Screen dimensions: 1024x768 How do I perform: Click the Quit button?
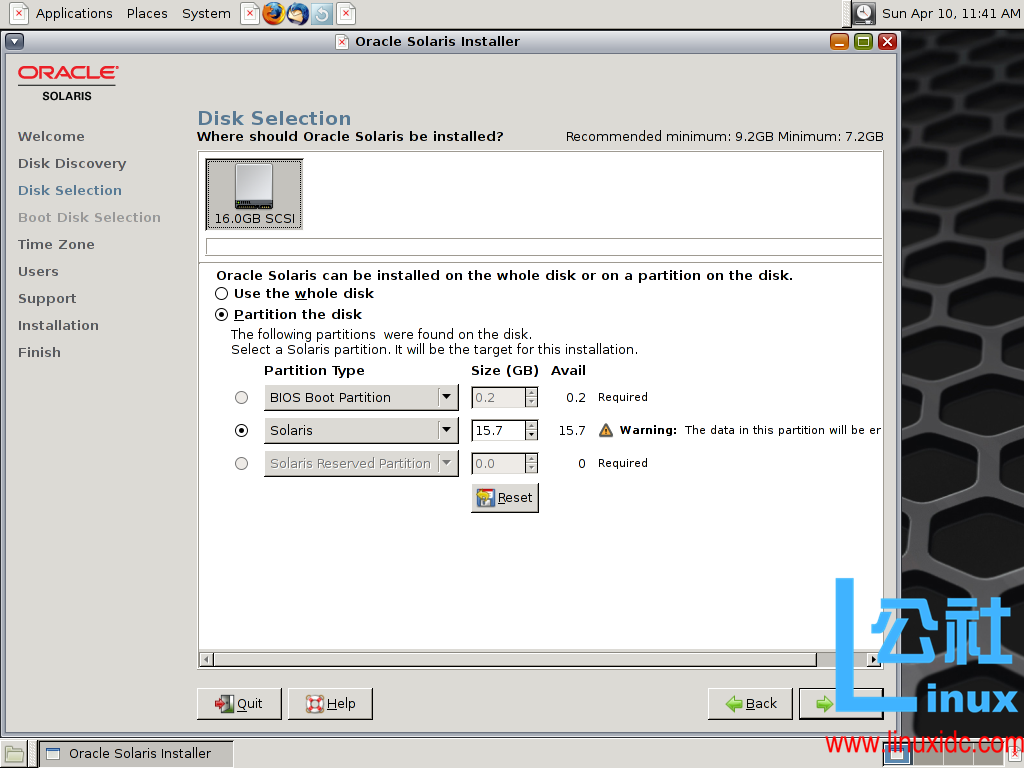click(239, 703)
